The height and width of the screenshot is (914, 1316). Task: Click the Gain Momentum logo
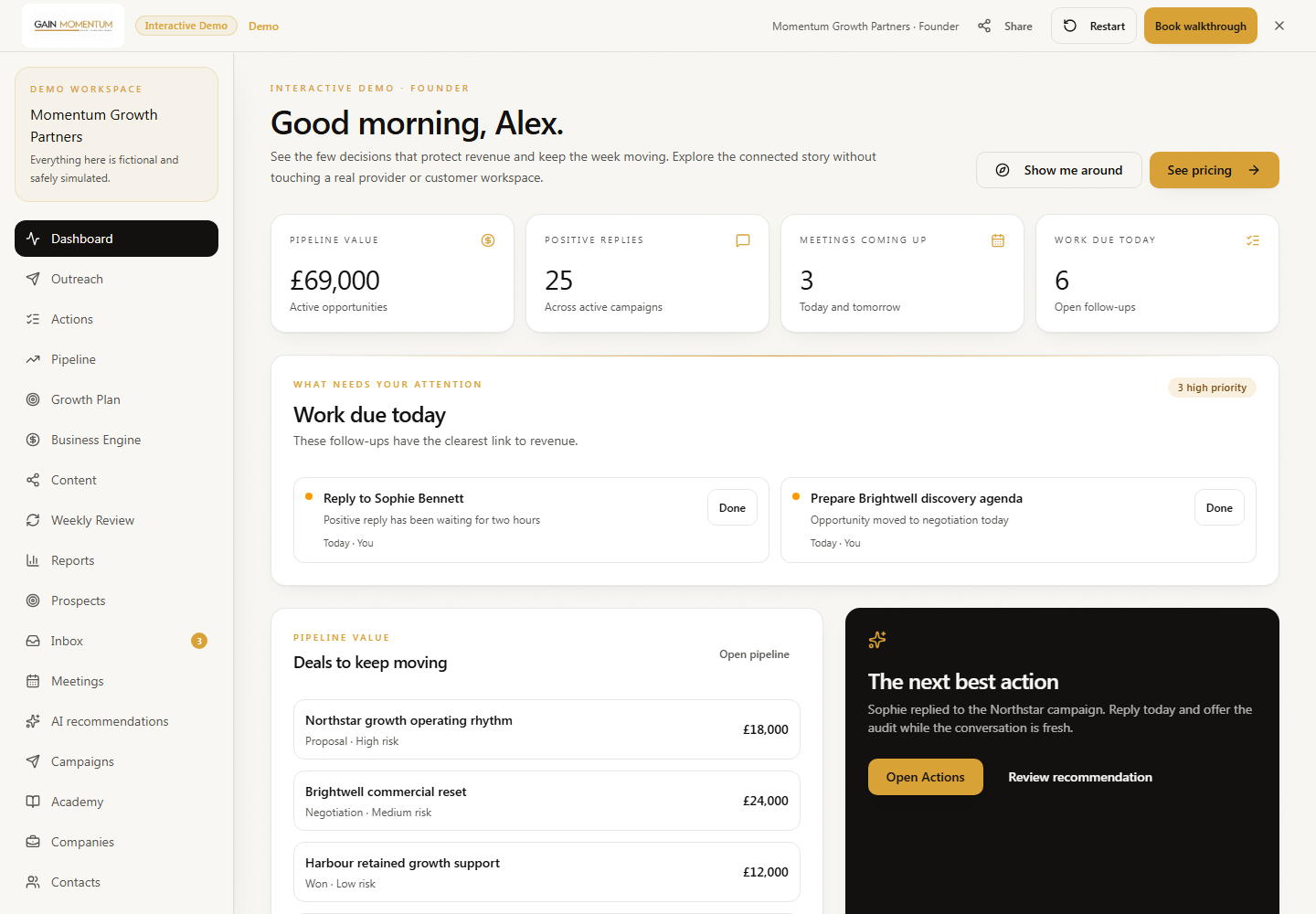pos(73,26)
